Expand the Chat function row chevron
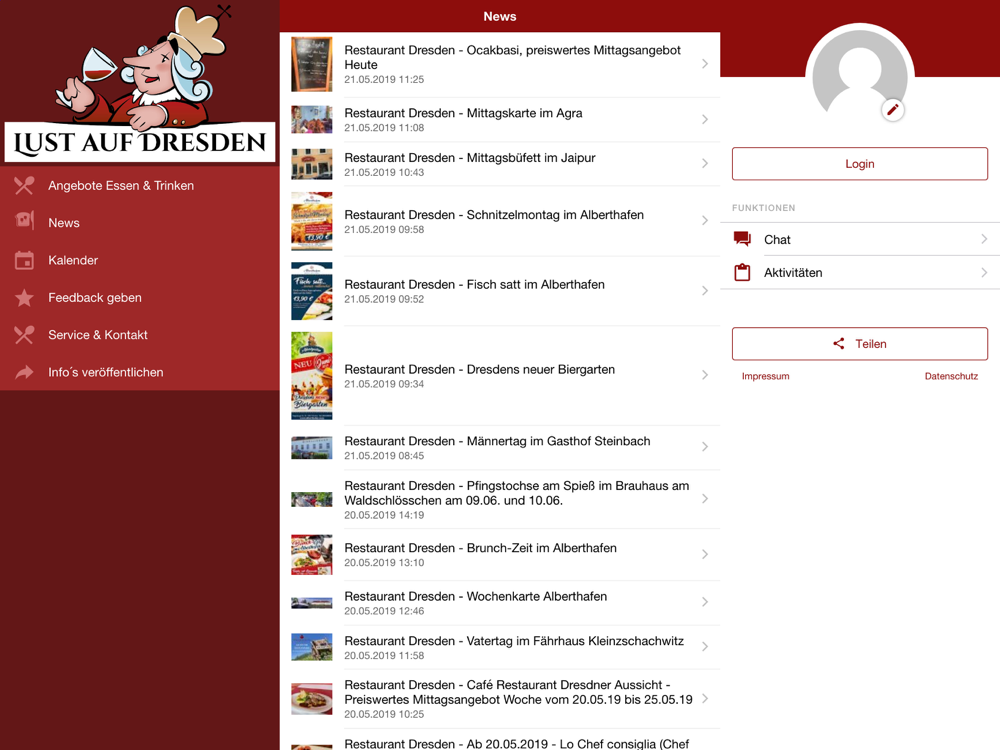 click(x=984, y=239)
